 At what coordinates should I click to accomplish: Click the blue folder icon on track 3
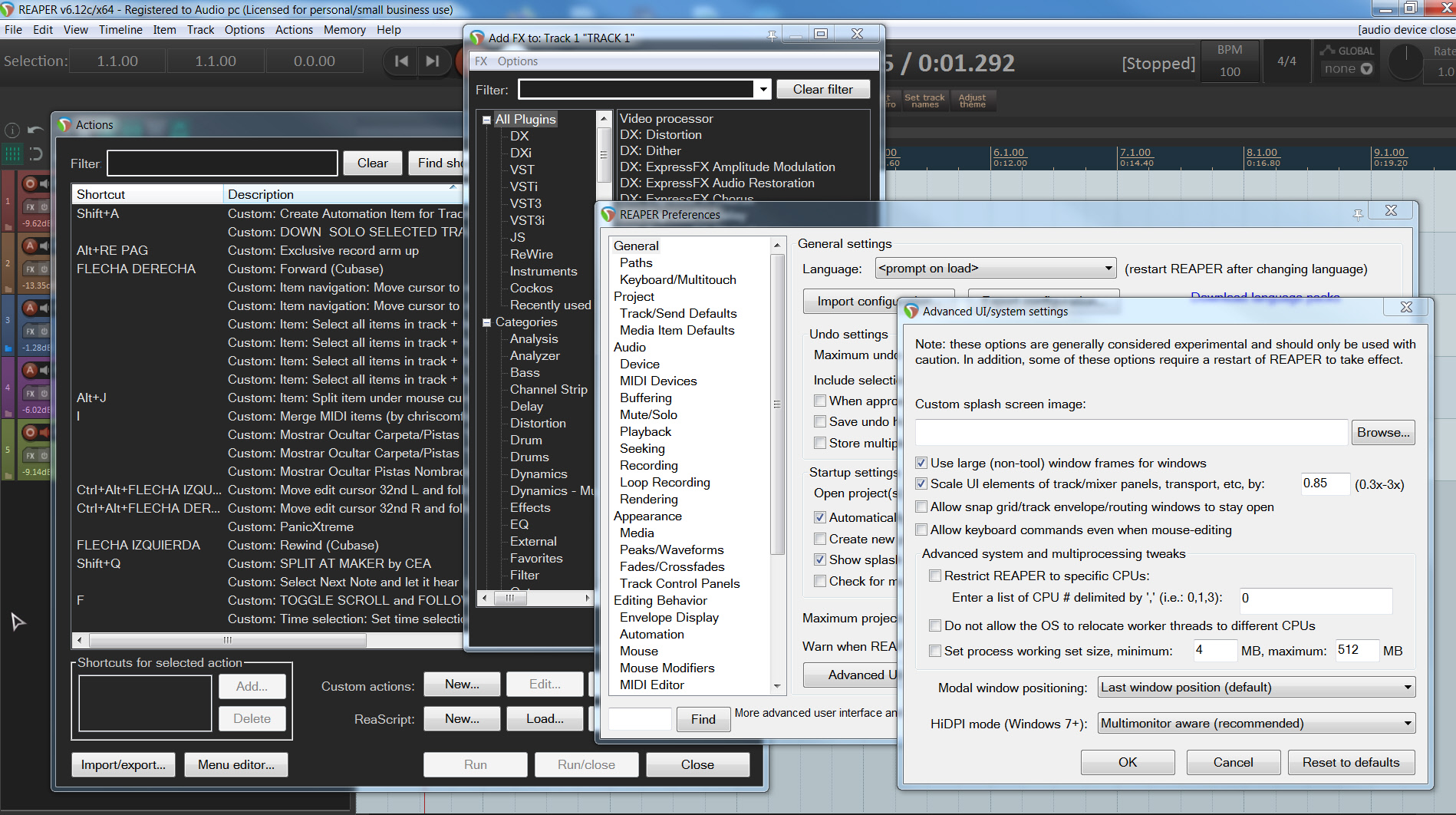click(x=8, y=348)
